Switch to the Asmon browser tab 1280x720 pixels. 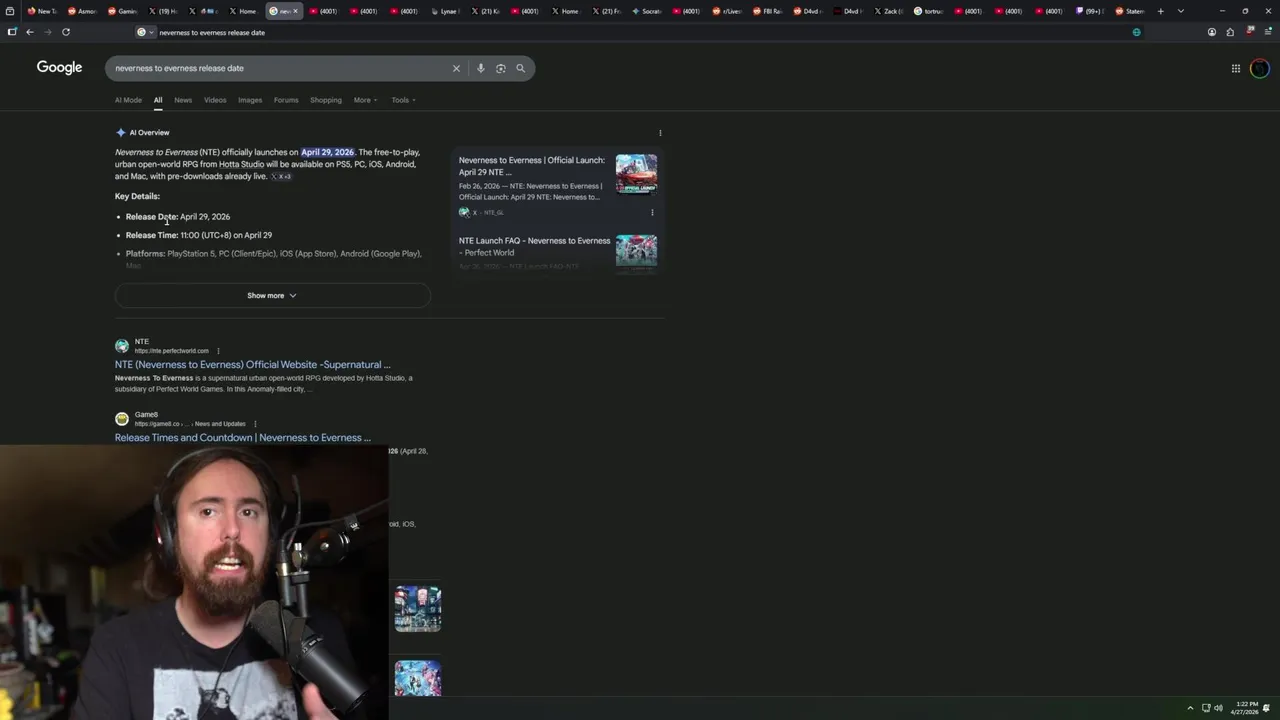(82, 11)
